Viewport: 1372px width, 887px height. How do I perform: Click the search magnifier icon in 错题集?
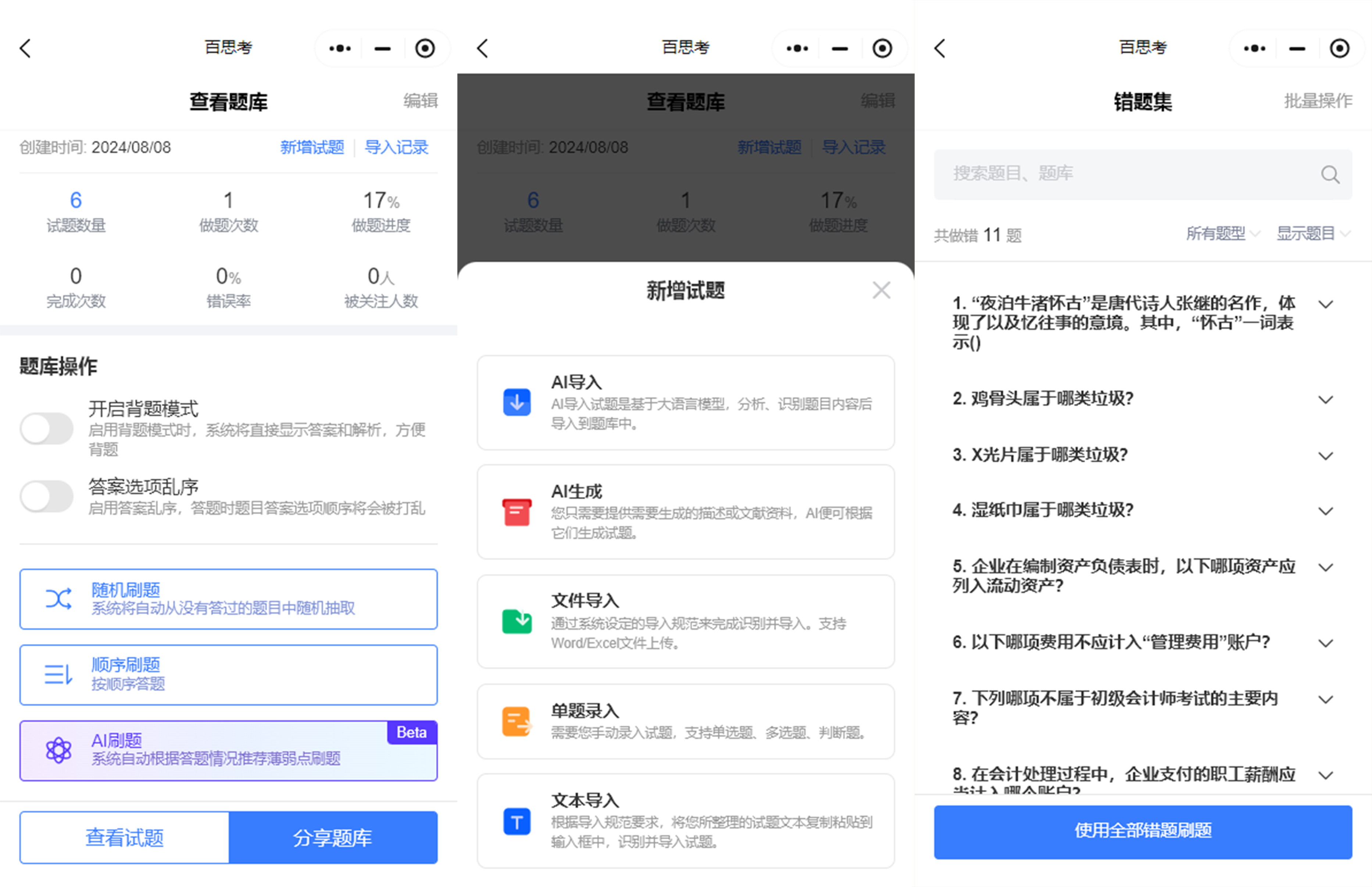[1330, 174]
